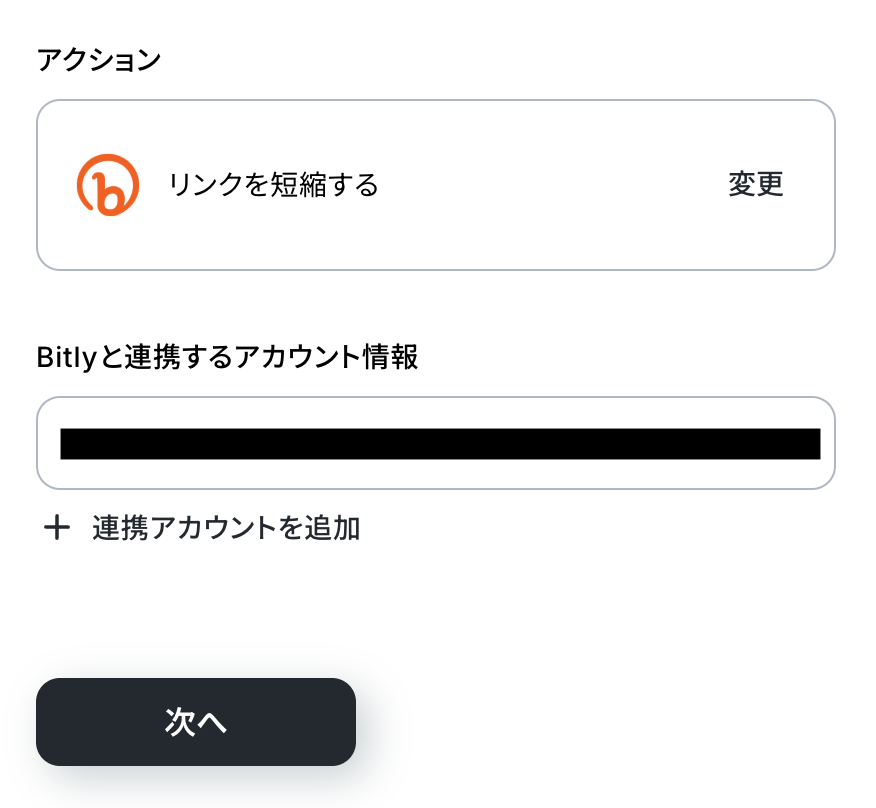Click the 次へ button
876x808 pixels.
click(x=196, y=722)
